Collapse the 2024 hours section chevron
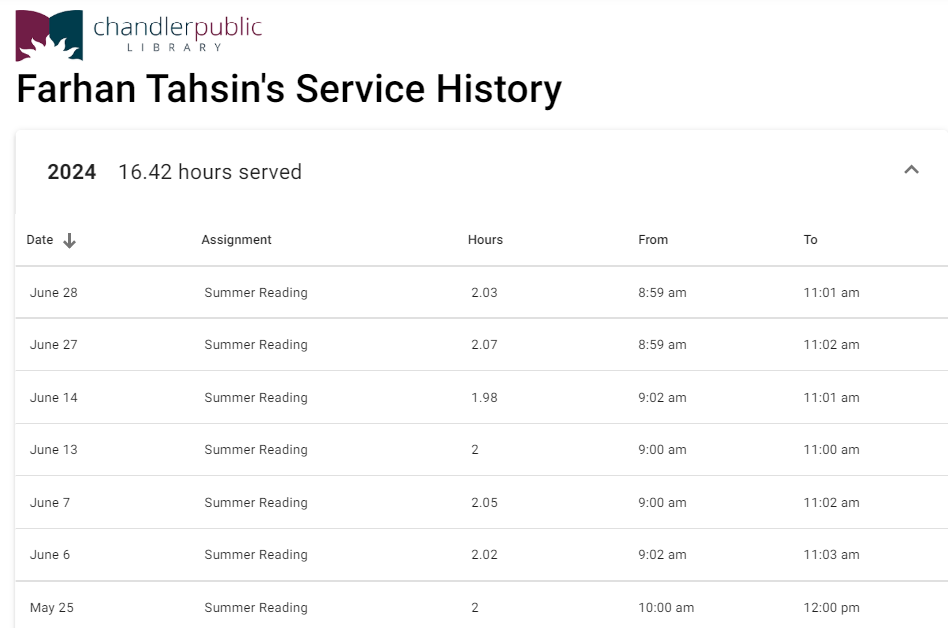Image resolution: width=948 pixels, height=628 pixels. point(911,170)
